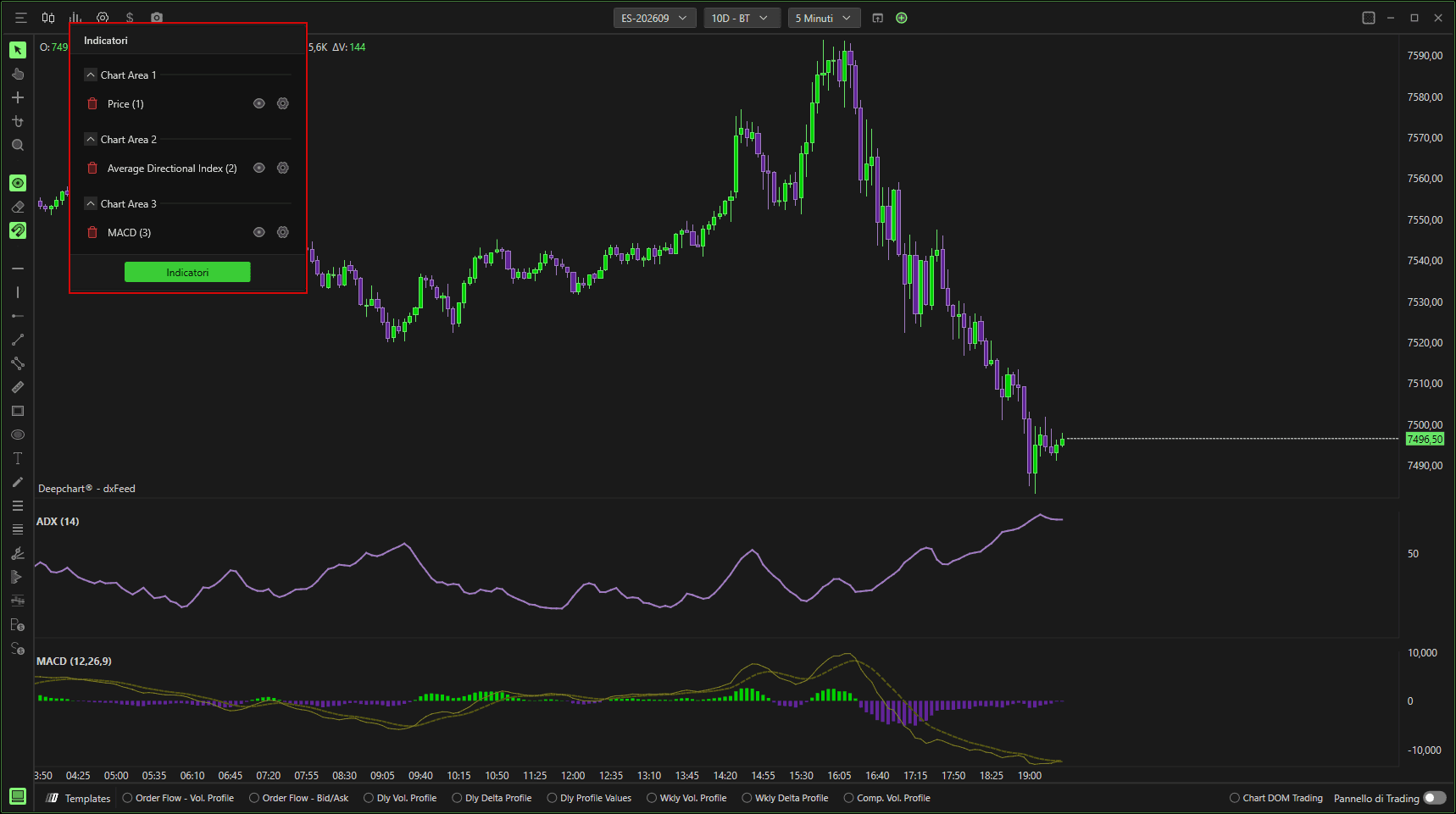Select the ellipse drawing tool

pyautogui.click(x=18, y=435)
